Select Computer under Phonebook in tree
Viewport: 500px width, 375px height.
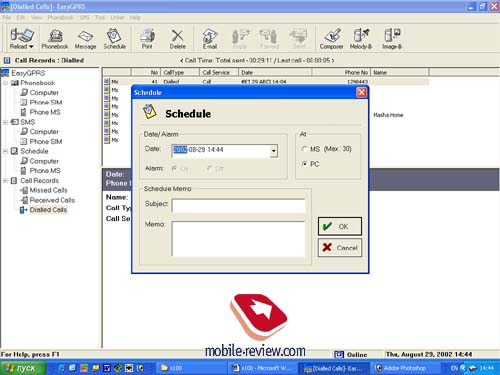point(44,92)
